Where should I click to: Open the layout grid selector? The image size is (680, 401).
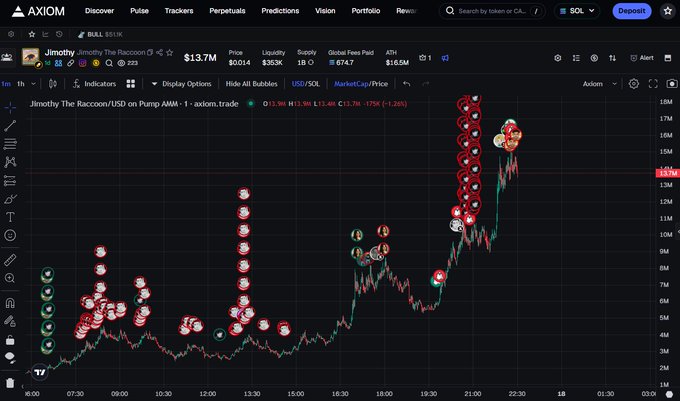[131, 84]
